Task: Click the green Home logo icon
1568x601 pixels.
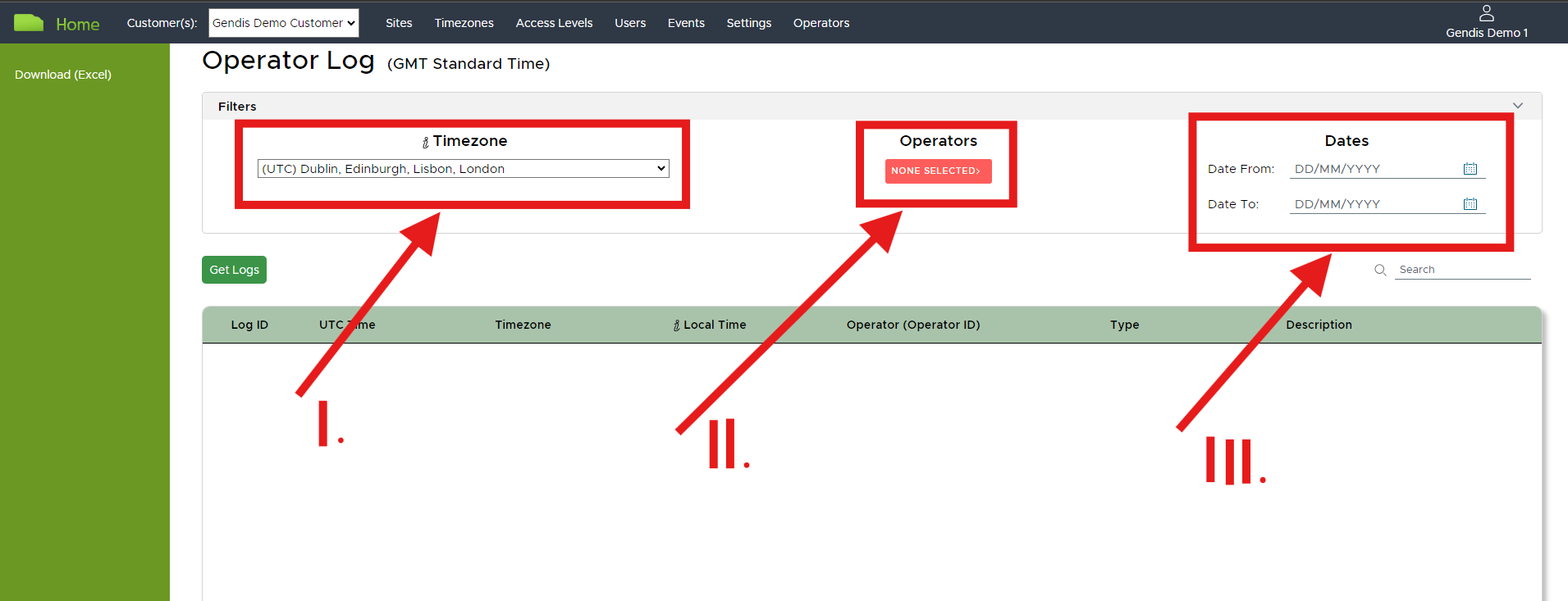Action: (29, 23)
